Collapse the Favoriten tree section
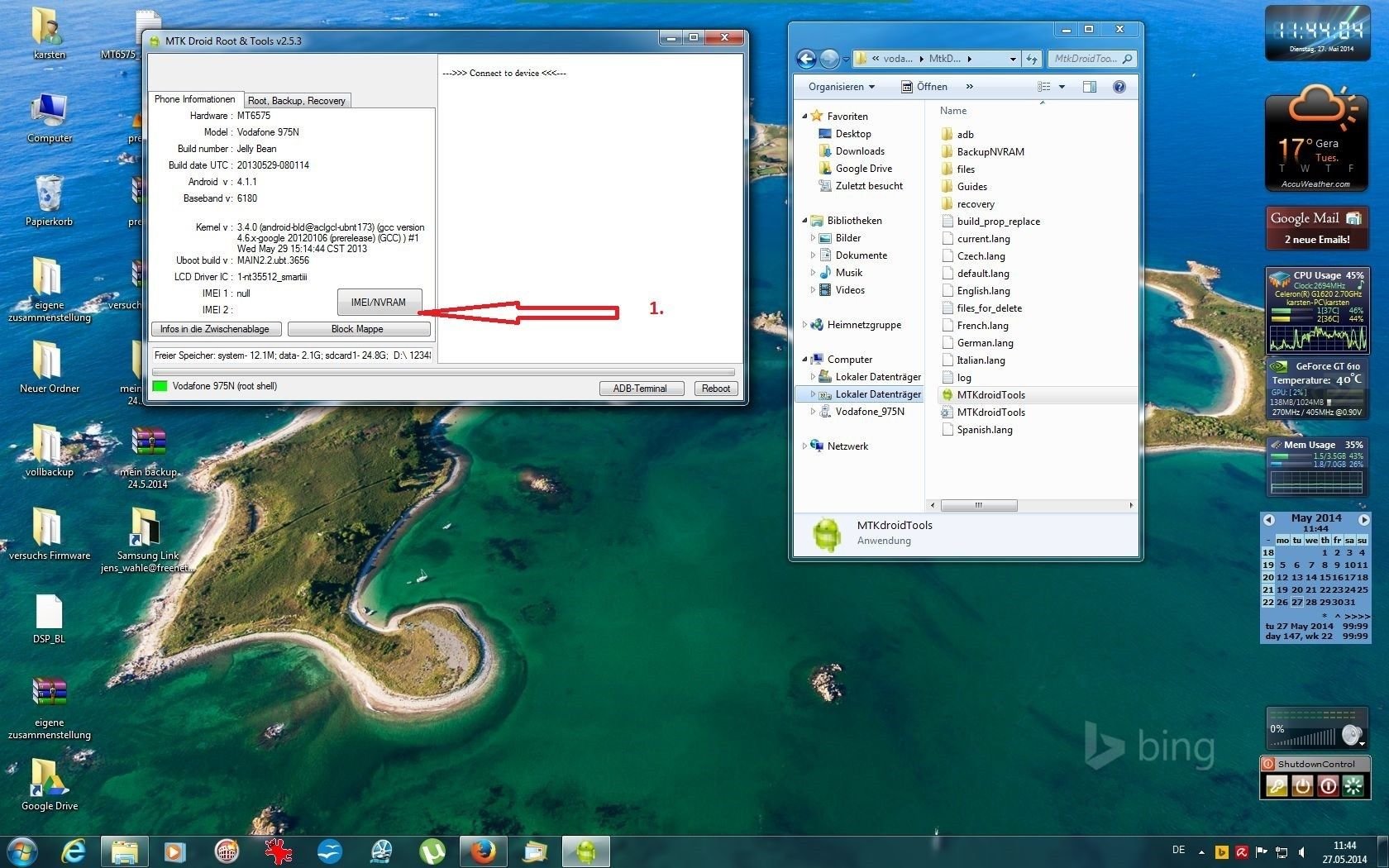Screen dimensions: 1389x868 pos(804,117)
